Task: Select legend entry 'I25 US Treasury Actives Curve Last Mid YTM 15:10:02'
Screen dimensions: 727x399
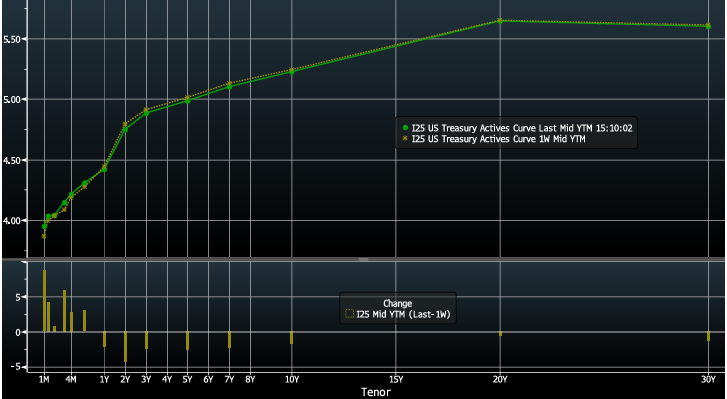Action: 522,128
